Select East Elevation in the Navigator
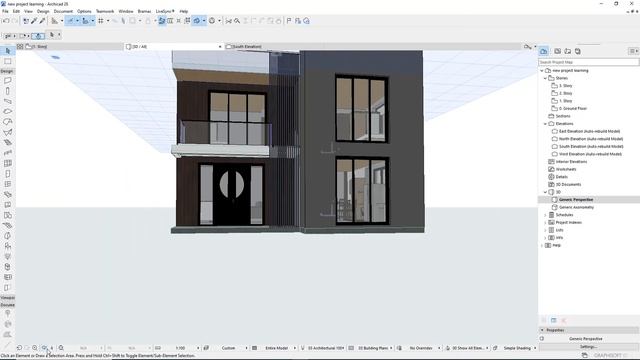Viewport: 640px width, 360px height. coord(589,131)
